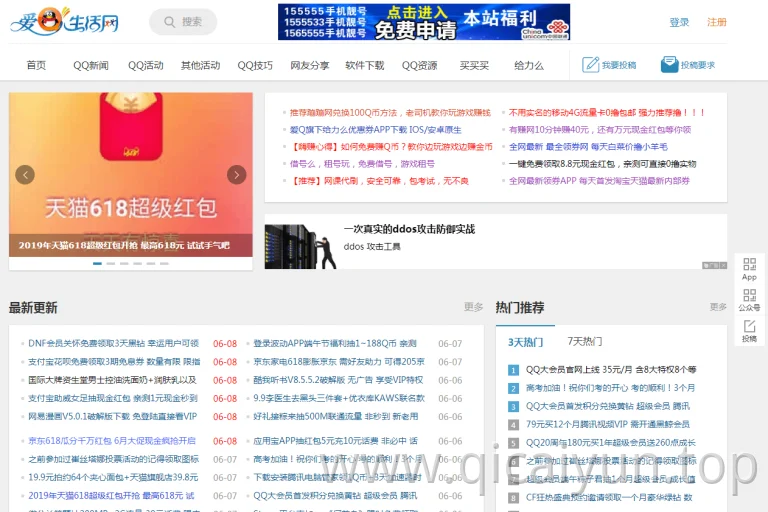Open the App QR code icon
Image resolution: width=768 pixels, height=512 pixels.
pos(749,265)
